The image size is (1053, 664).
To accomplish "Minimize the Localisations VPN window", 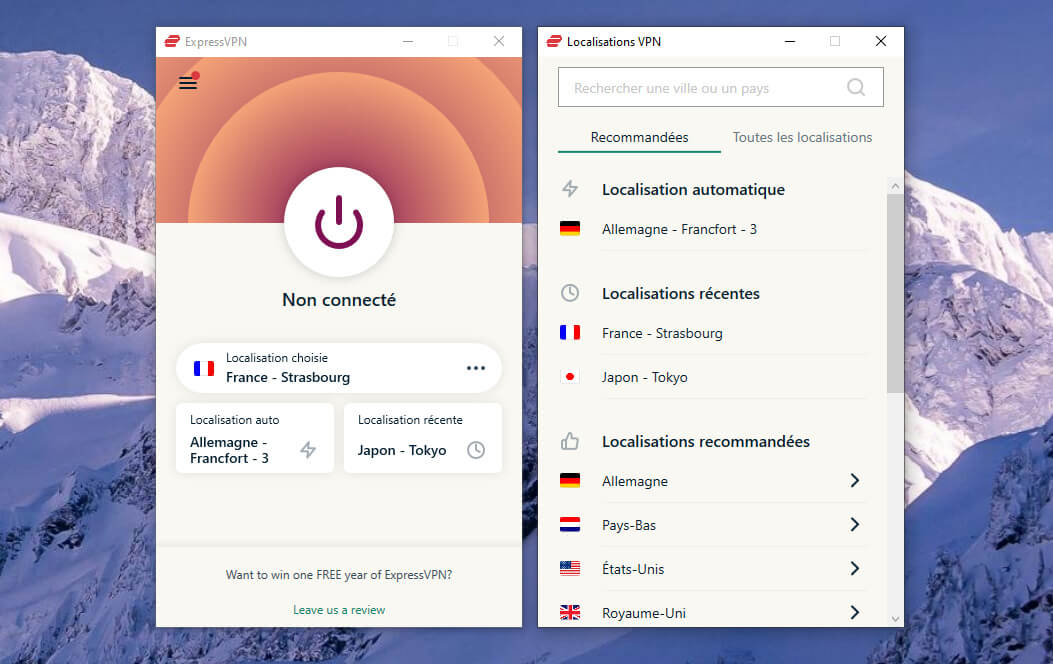I will pos(790,42).
